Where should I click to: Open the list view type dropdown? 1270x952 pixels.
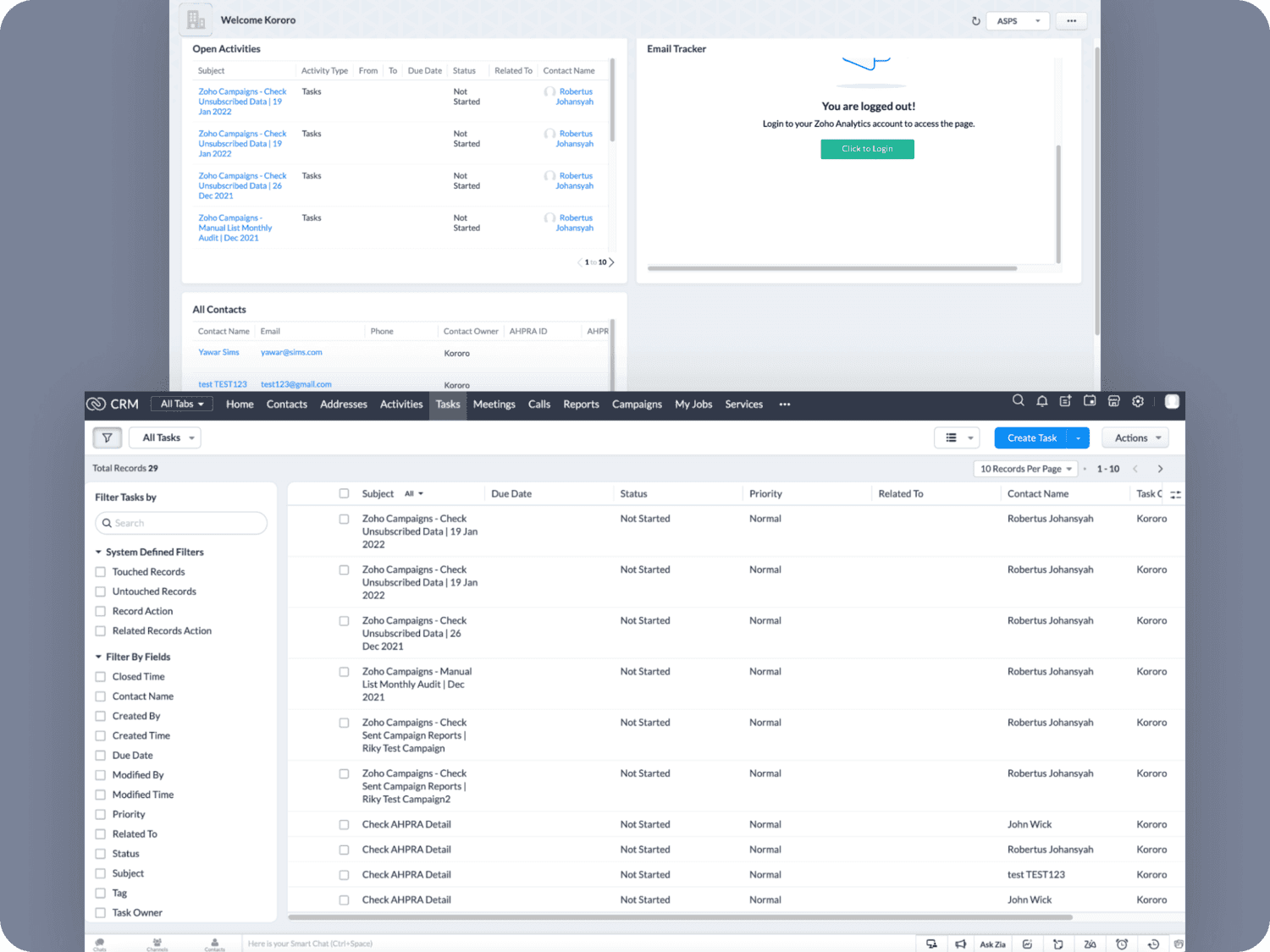click(x=958, y=437)
